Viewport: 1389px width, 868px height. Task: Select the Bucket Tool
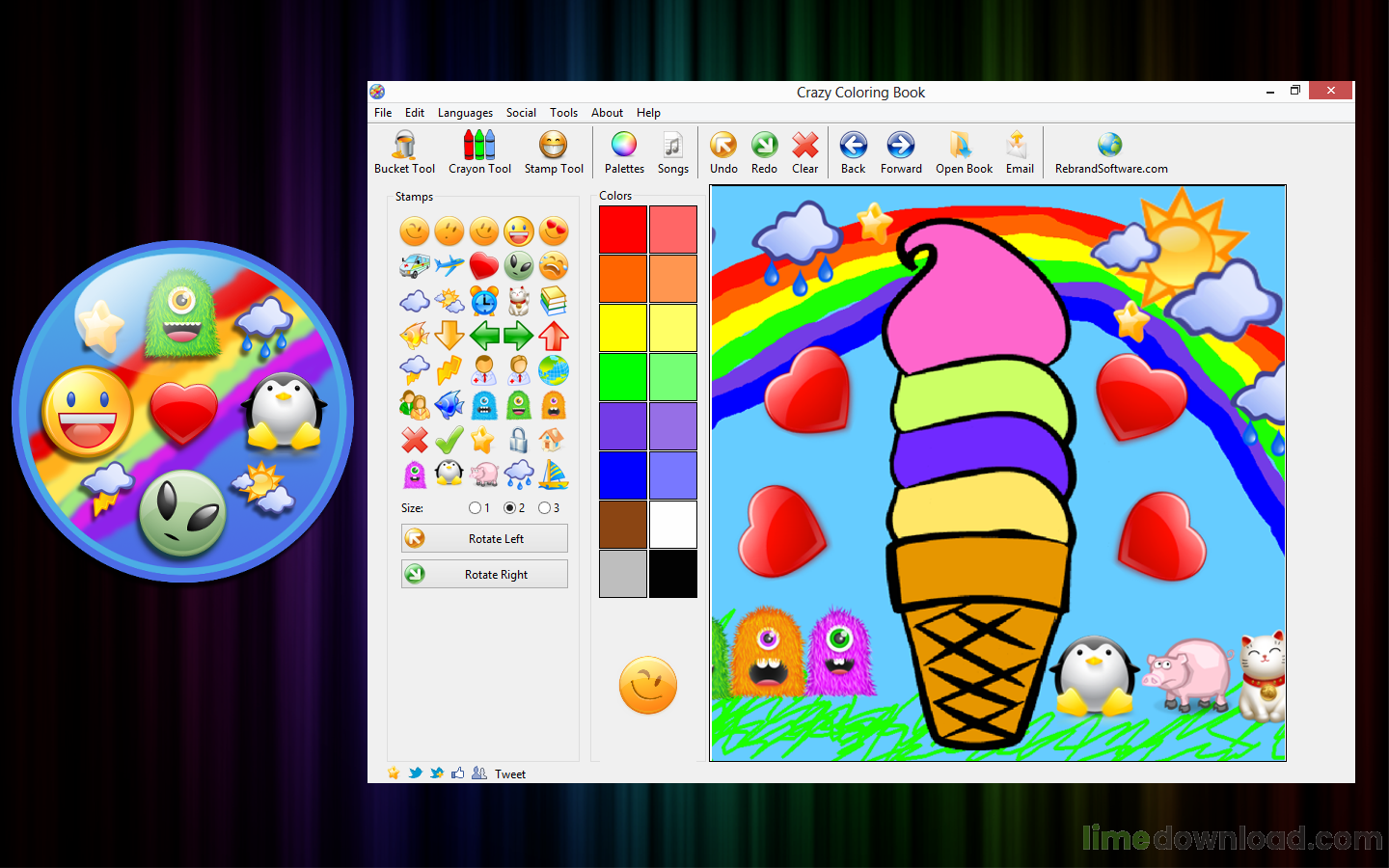404,152
